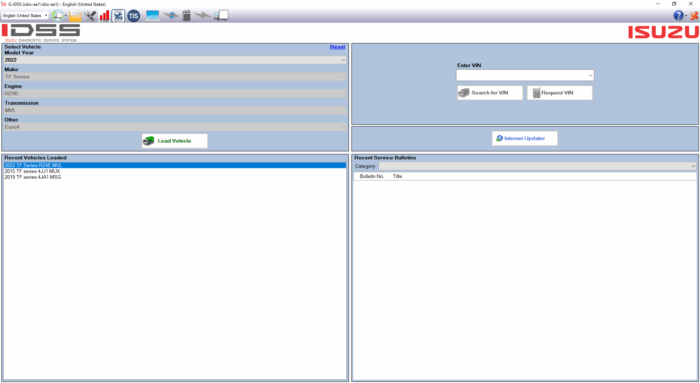The width and height of the screenshot is (700, 383).
Task: Select 2015 TF series 4JJ1 MUX recent vehicle
Action: pyautogui.click(x=175, y=171)
